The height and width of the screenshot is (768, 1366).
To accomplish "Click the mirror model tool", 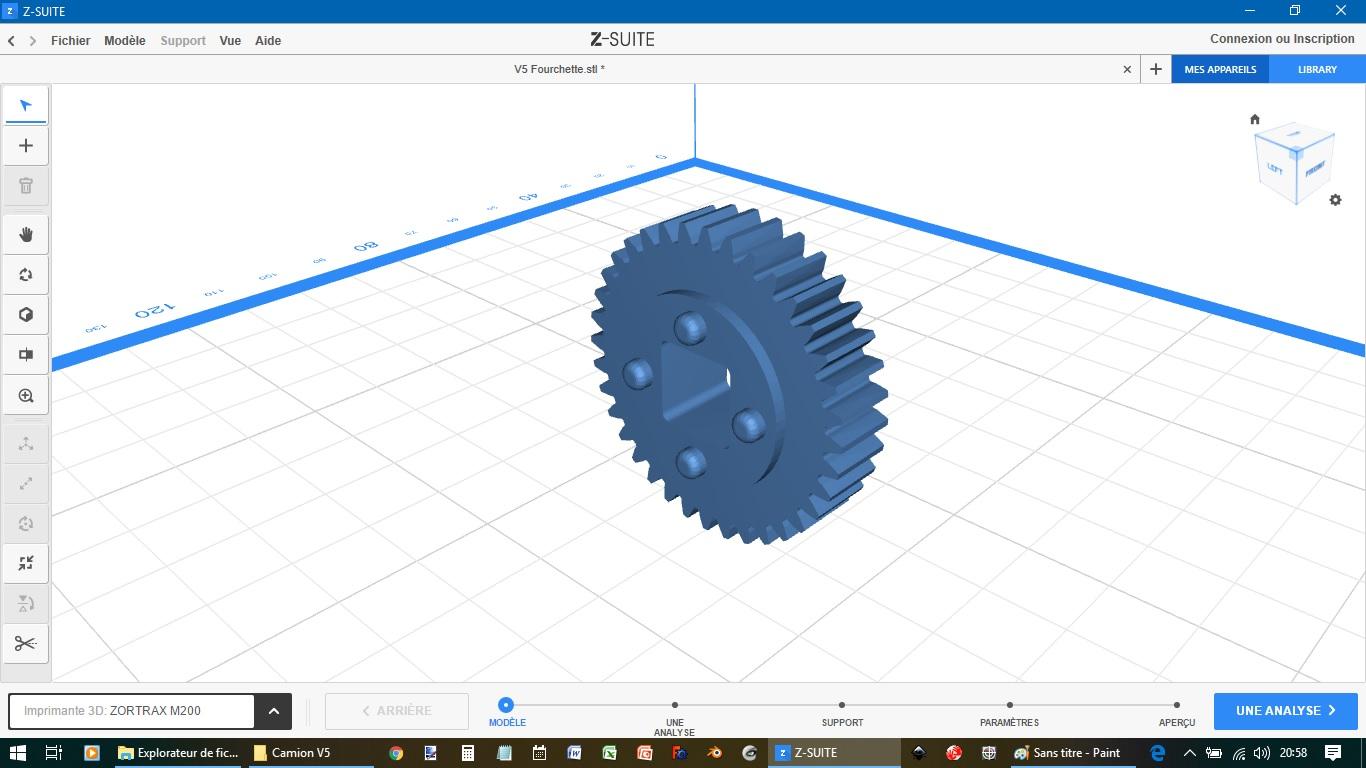I will pyautogui.click(x=26, y=603).
